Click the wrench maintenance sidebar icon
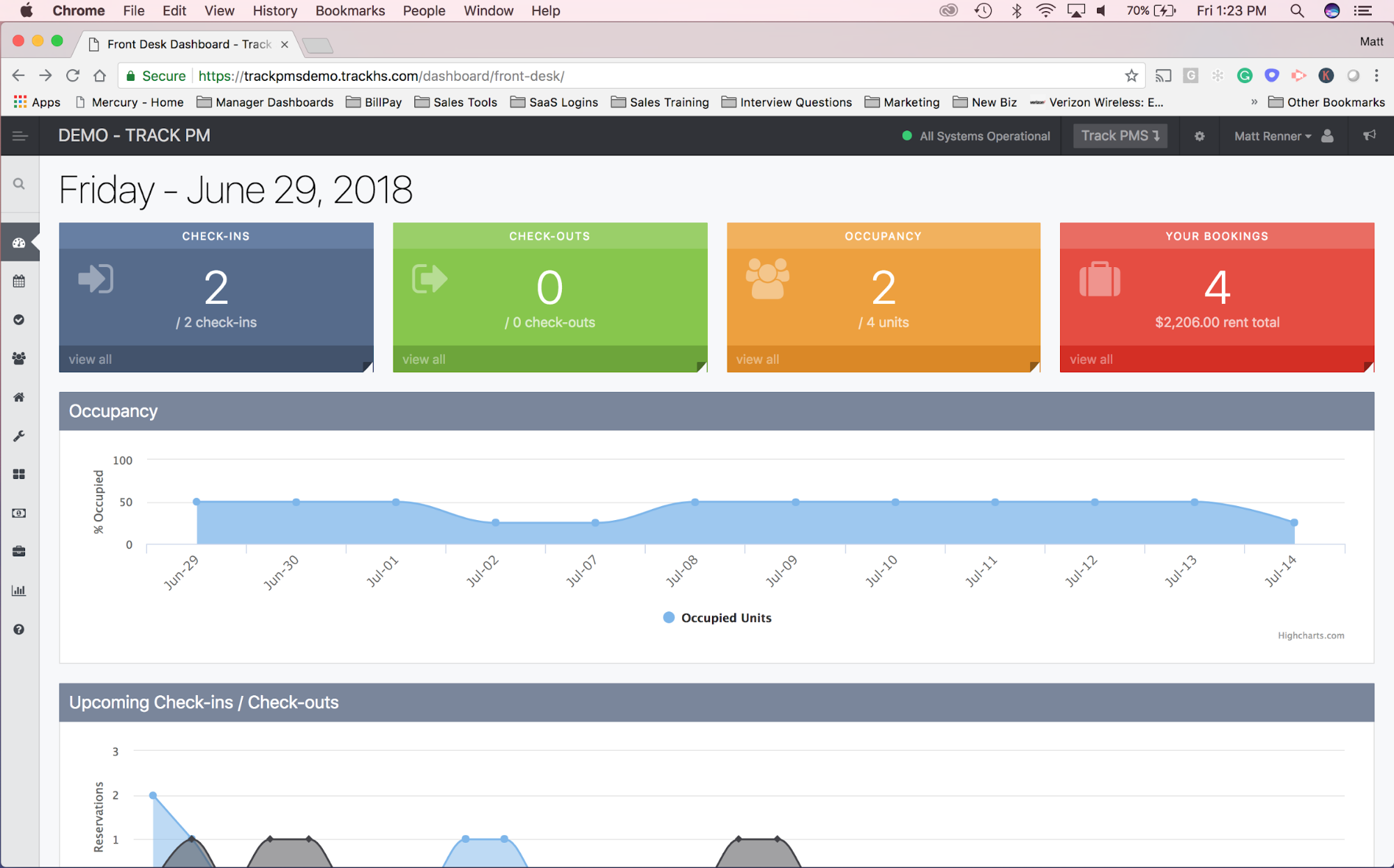Viewport: 1394px width, 868px height. [x=19, y=436]
